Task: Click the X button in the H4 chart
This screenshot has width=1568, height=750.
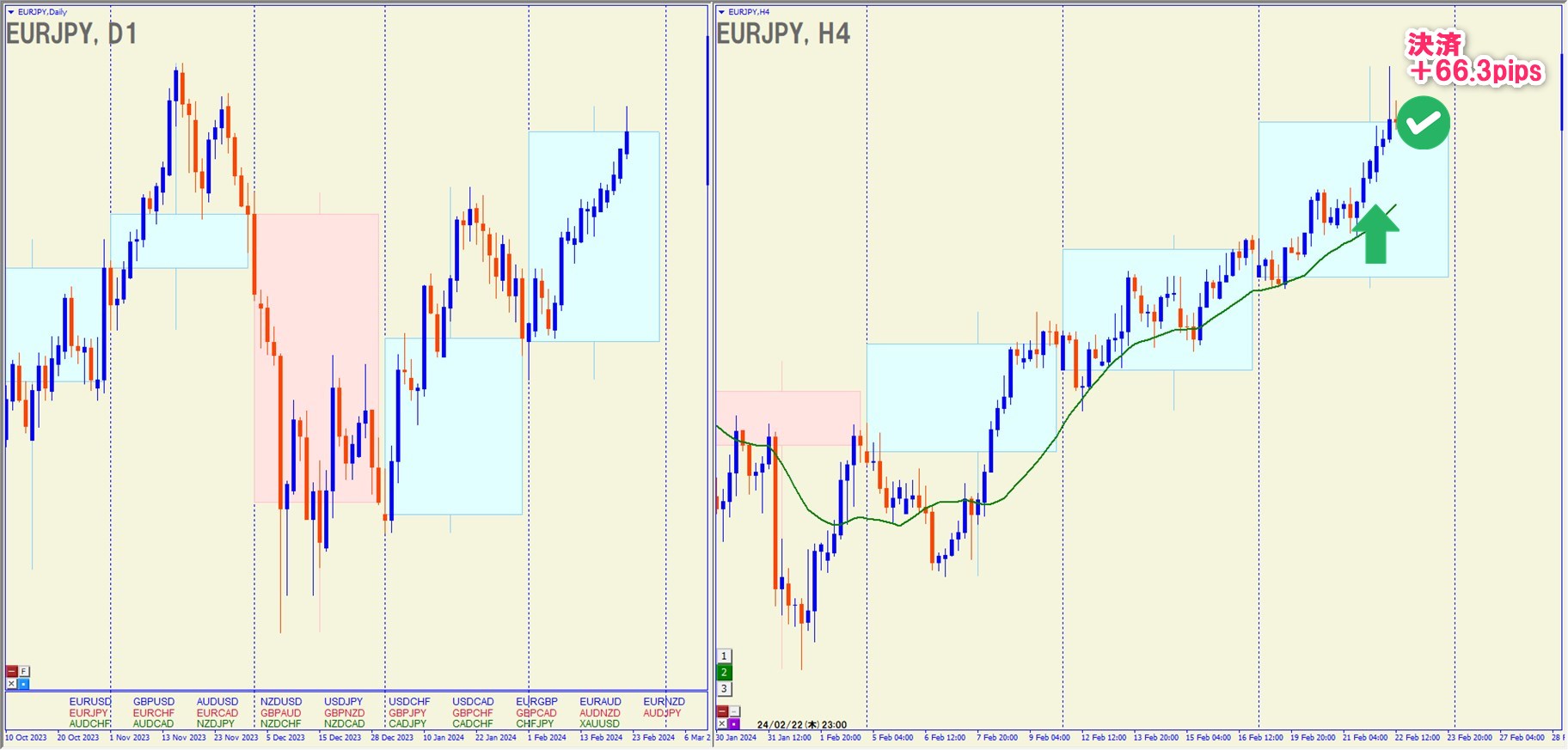Action: [722, 724]
